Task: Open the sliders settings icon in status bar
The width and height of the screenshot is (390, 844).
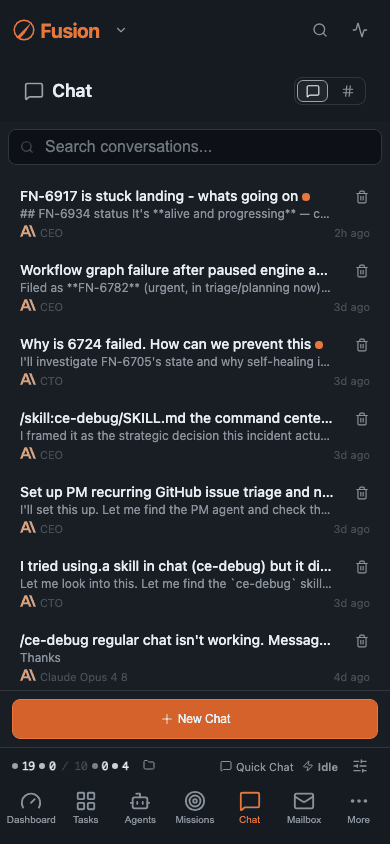Action: pyautogui.click(x=360, y=766)
